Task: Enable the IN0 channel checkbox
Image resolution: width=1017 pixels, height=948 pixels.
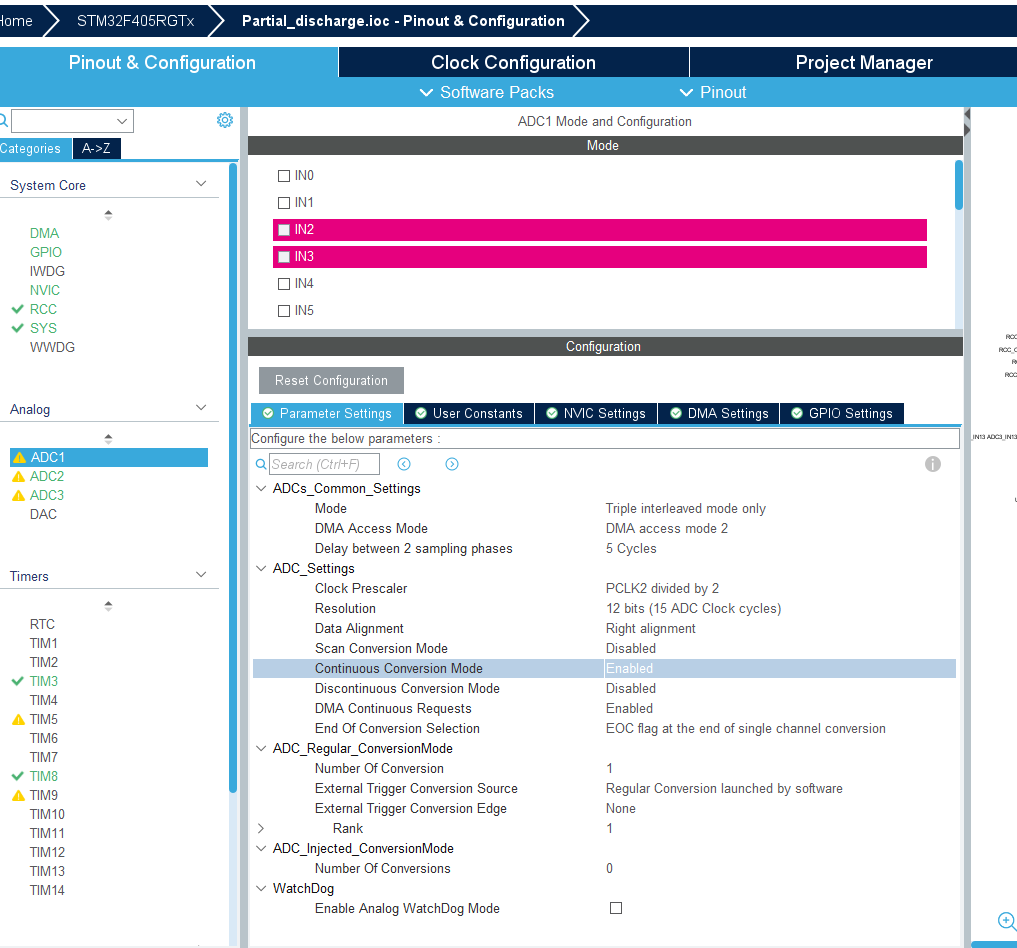Action: tap(283, 176)
